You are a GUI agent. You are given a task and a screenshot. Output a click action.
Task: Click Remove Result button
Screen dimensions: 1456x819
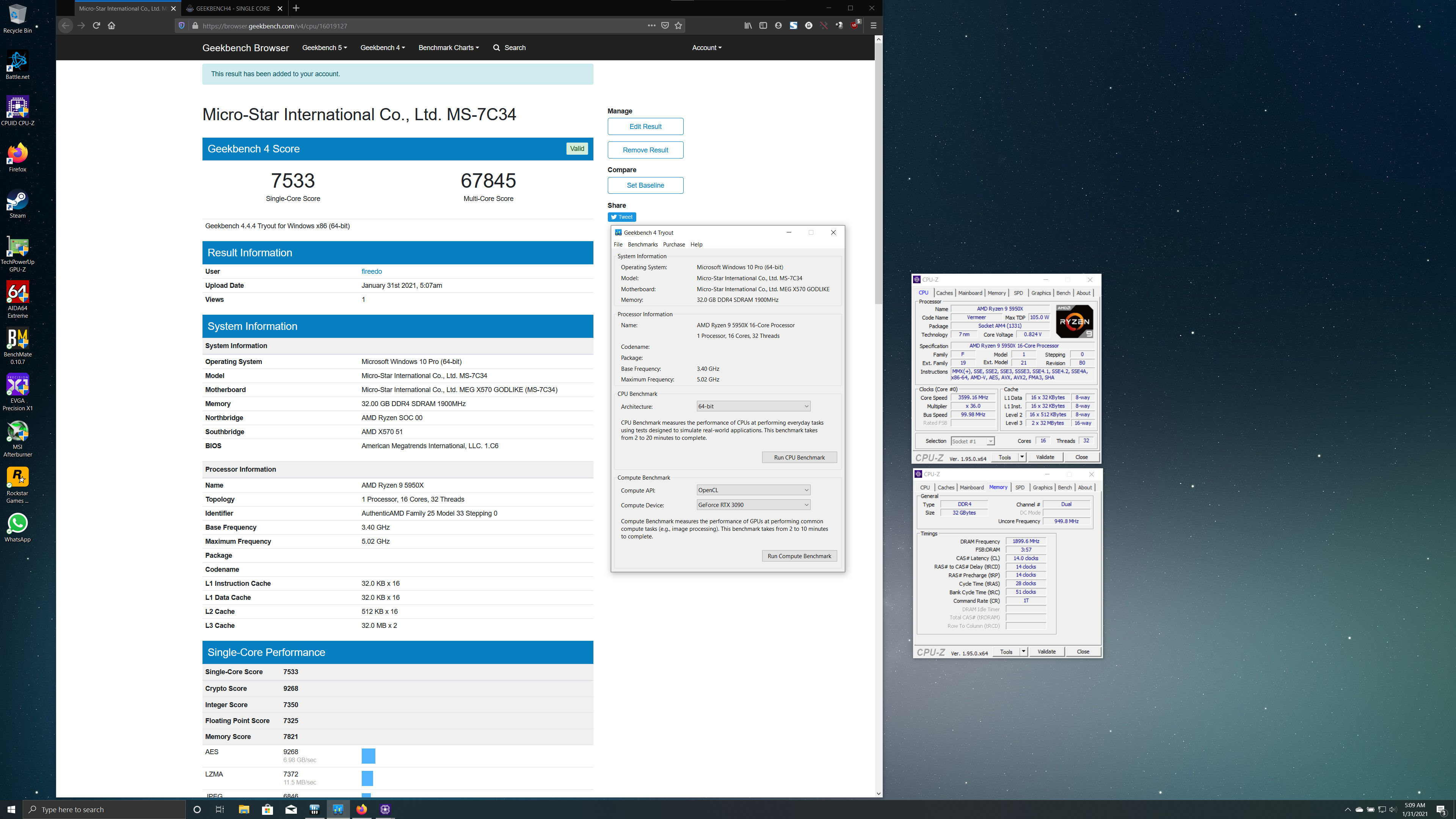[x=645, y=150]
